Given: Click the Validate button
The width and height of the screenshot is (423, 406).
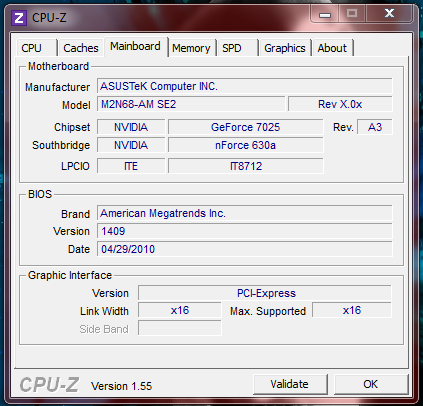Looking at the screenshot, I should point(290,384).
